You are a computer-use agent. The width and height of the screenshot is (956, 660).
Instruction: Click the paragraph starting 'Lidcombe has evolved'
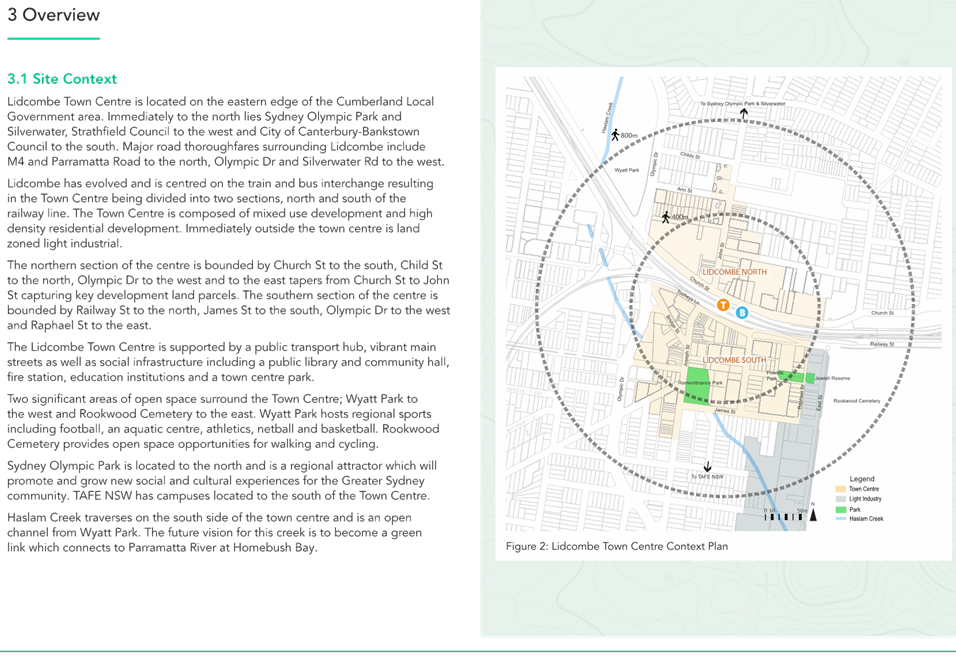(x=220, y=213)
